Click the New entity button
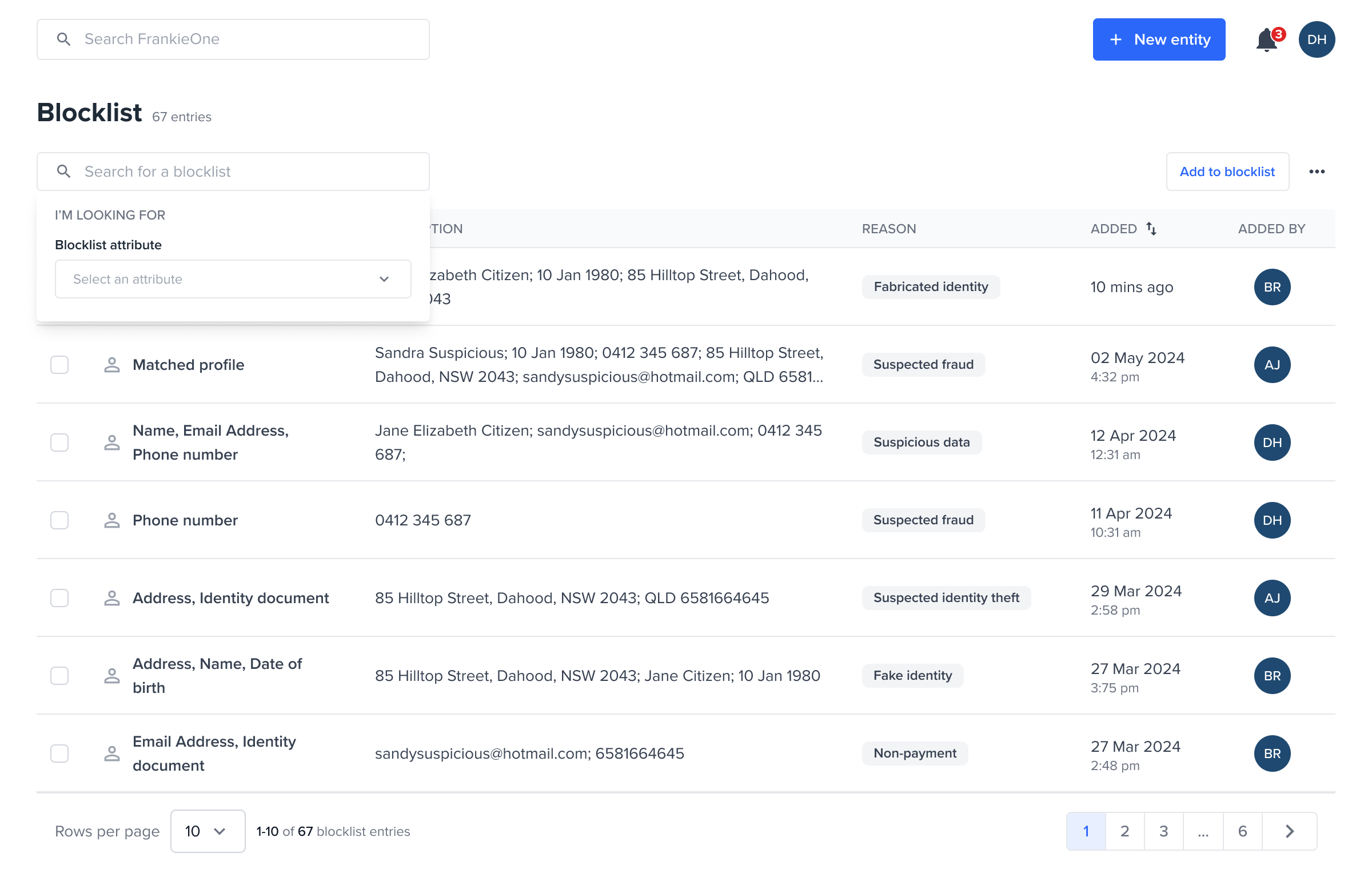Image resolution: width=1372 pixels, height=869 pixels. pyautogui.click(x=1159, y=39)
